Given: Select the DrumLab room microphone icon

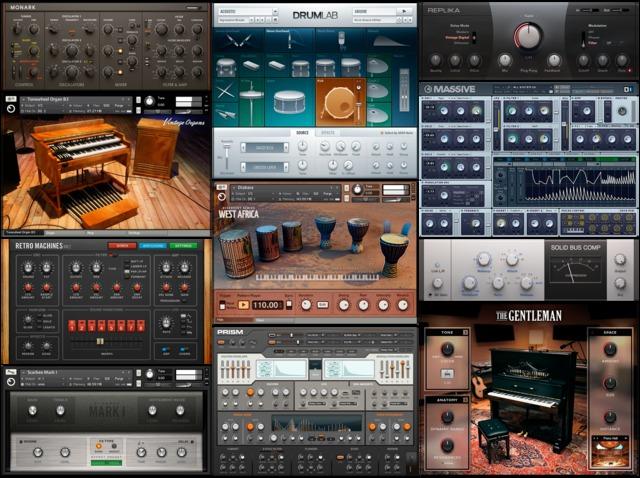Looking at the screenshot, I should click(x=341, y=42).
